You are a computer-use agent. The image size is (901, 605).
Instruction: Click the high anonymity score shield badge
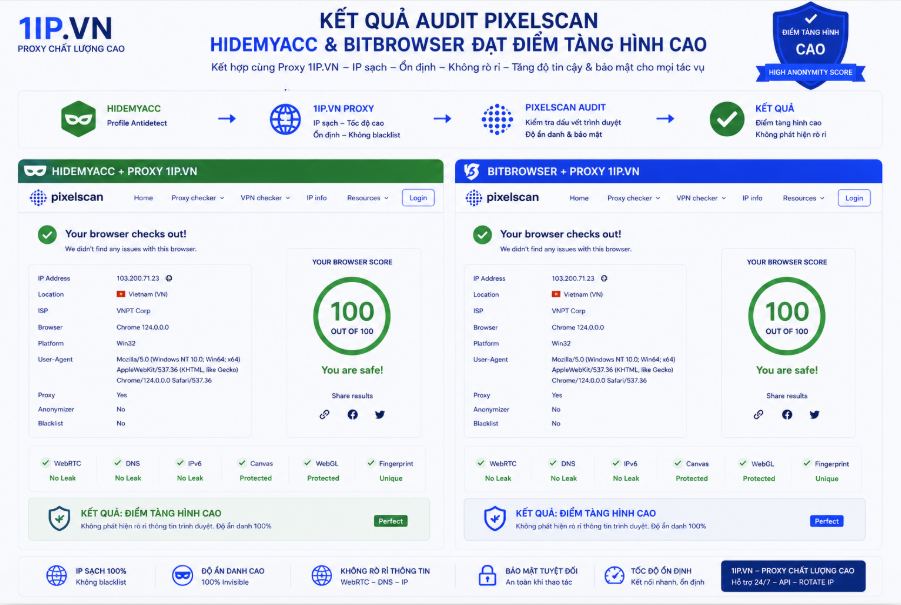(810, 46)
